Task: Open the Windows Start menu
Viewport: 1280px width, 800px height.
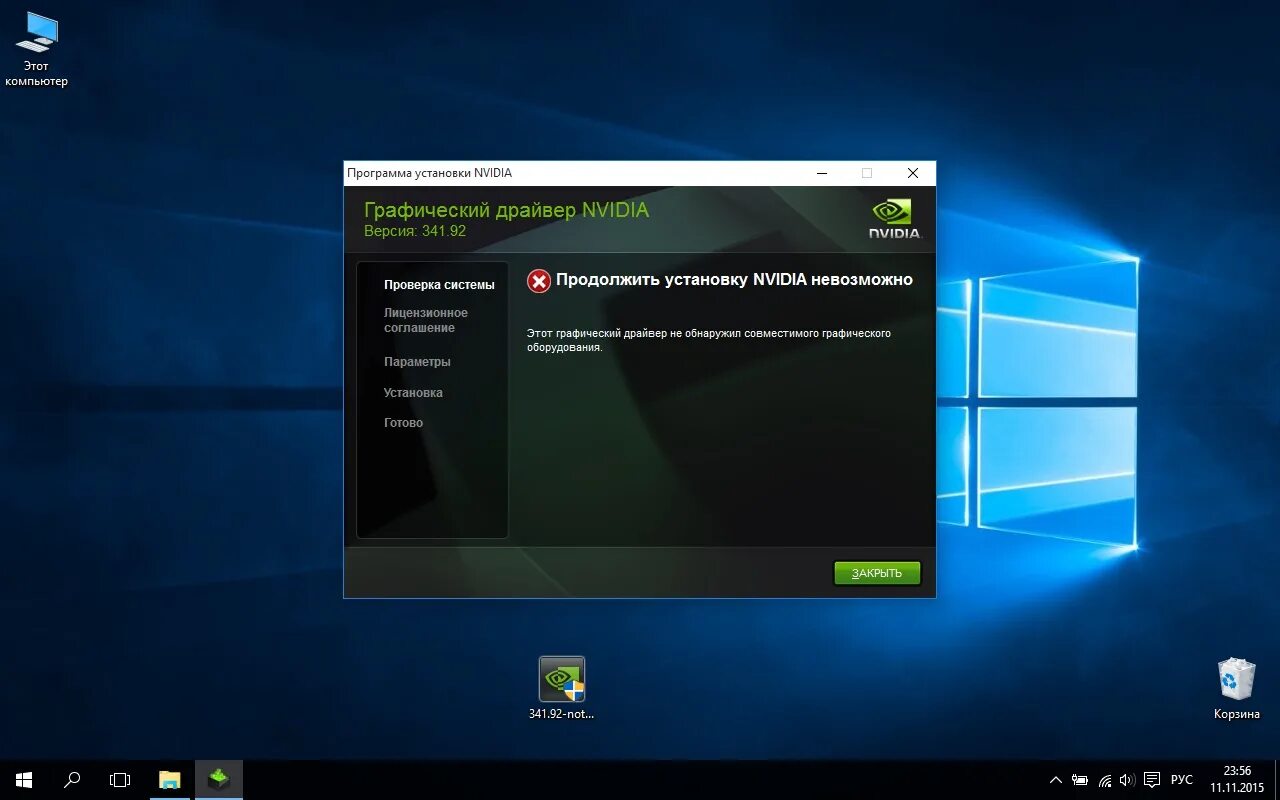Action: 24,780
